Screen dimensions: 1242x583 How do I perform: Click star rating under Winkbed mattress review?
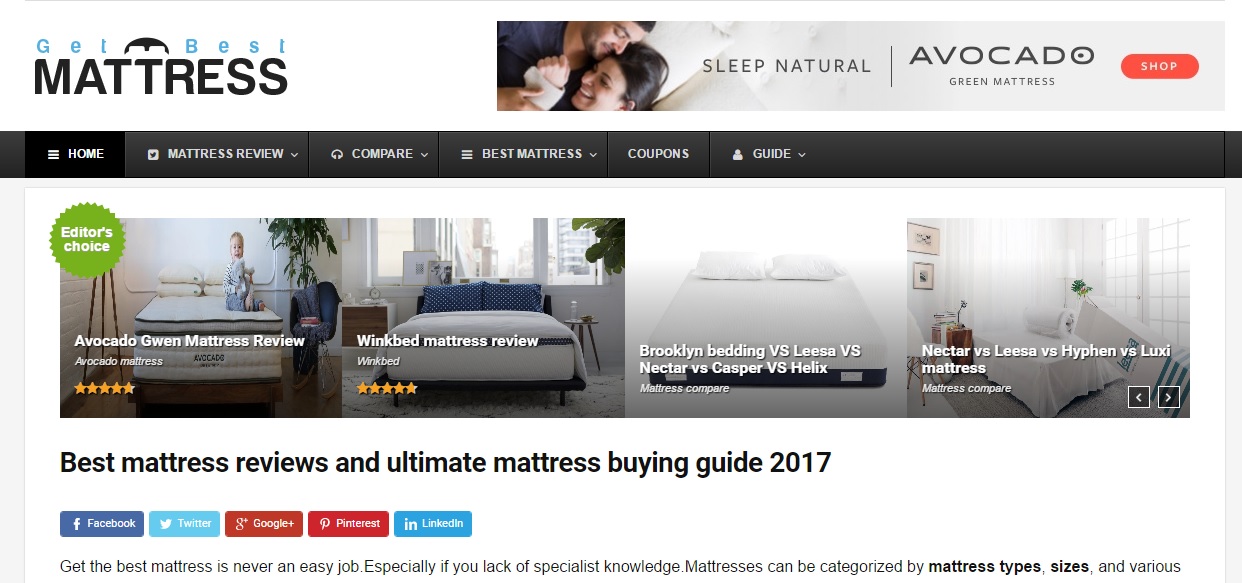click(387, 388)
